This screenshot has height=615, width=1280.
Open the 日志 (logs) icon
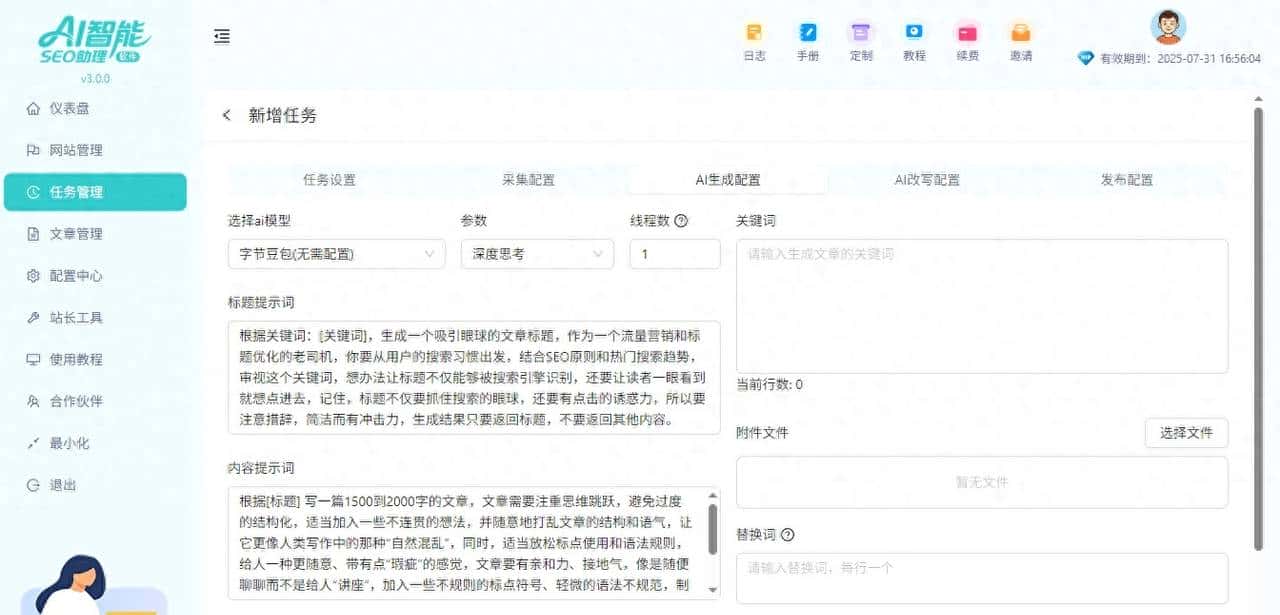click(x=754, y=33)
